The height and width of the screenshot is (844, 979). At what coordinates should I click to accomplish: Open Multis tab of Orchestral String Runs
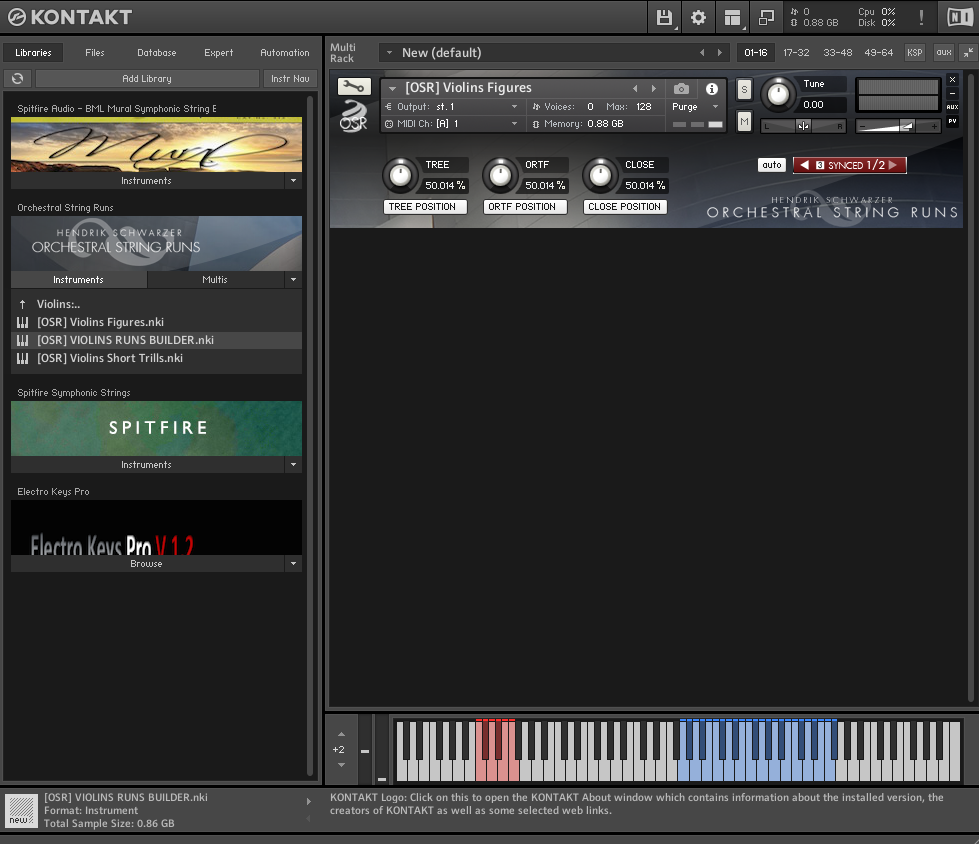click(x=215, y=280)
